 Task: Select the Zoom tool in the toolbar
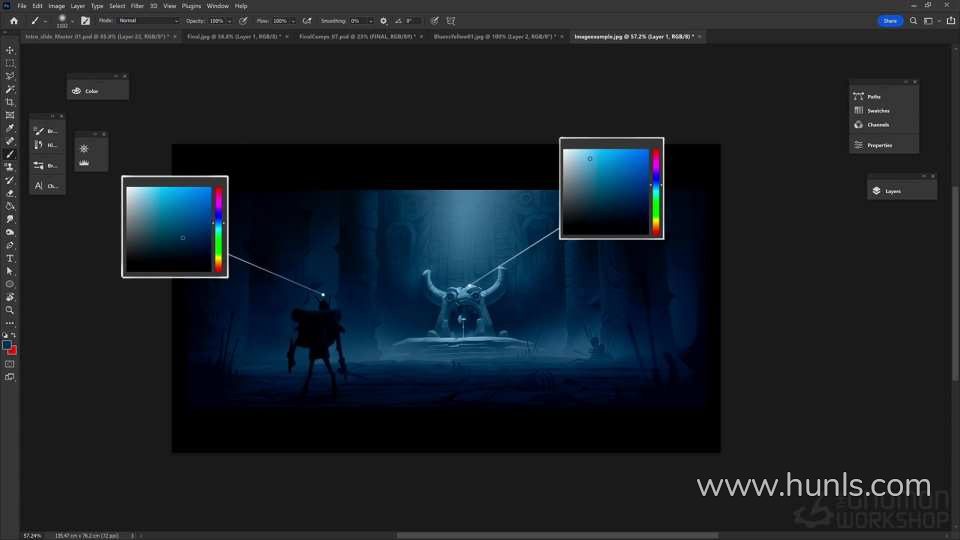tap(10, 310)
